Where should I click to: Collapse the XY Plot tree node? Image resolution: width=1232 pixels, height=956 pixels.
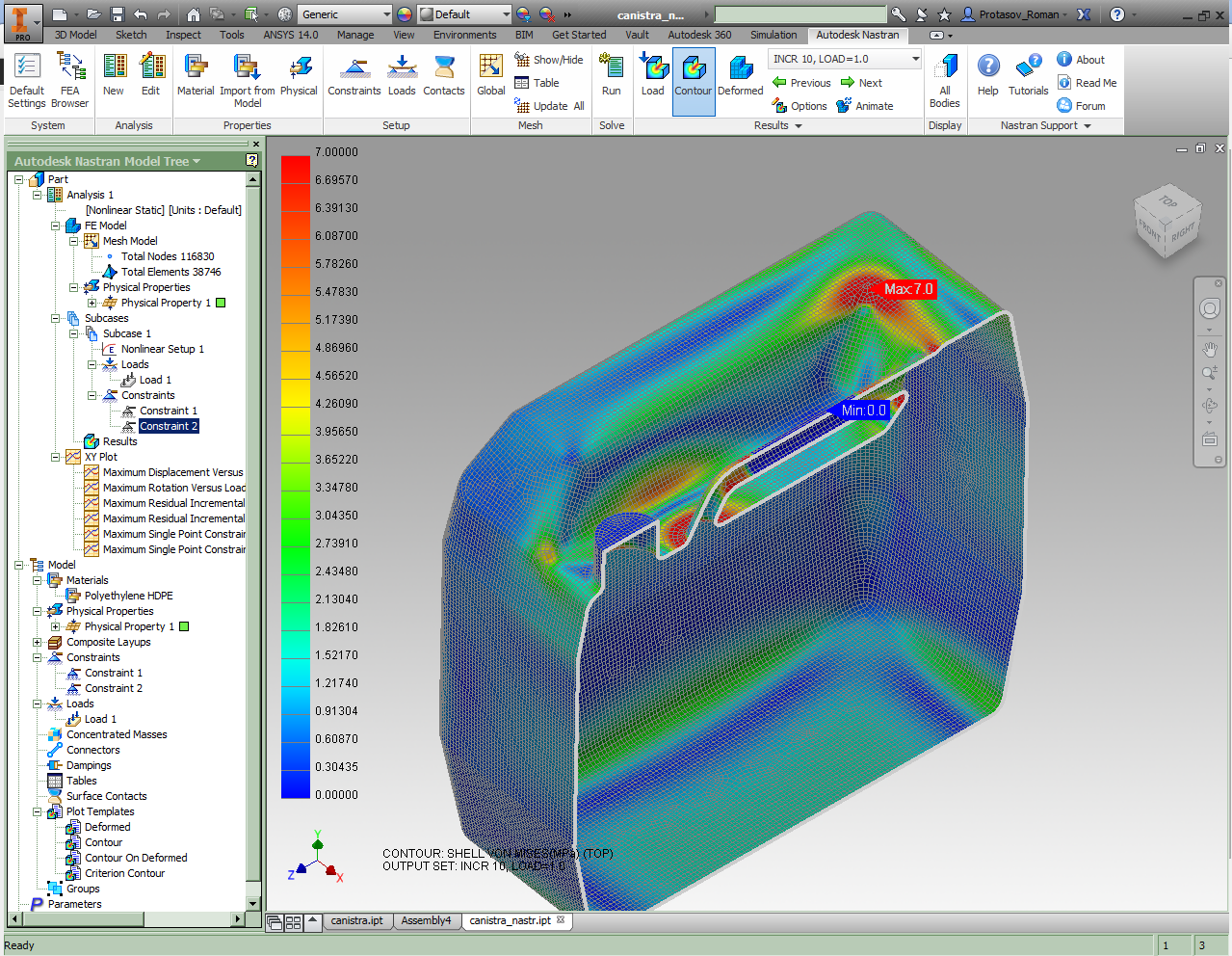click(56, 457)
